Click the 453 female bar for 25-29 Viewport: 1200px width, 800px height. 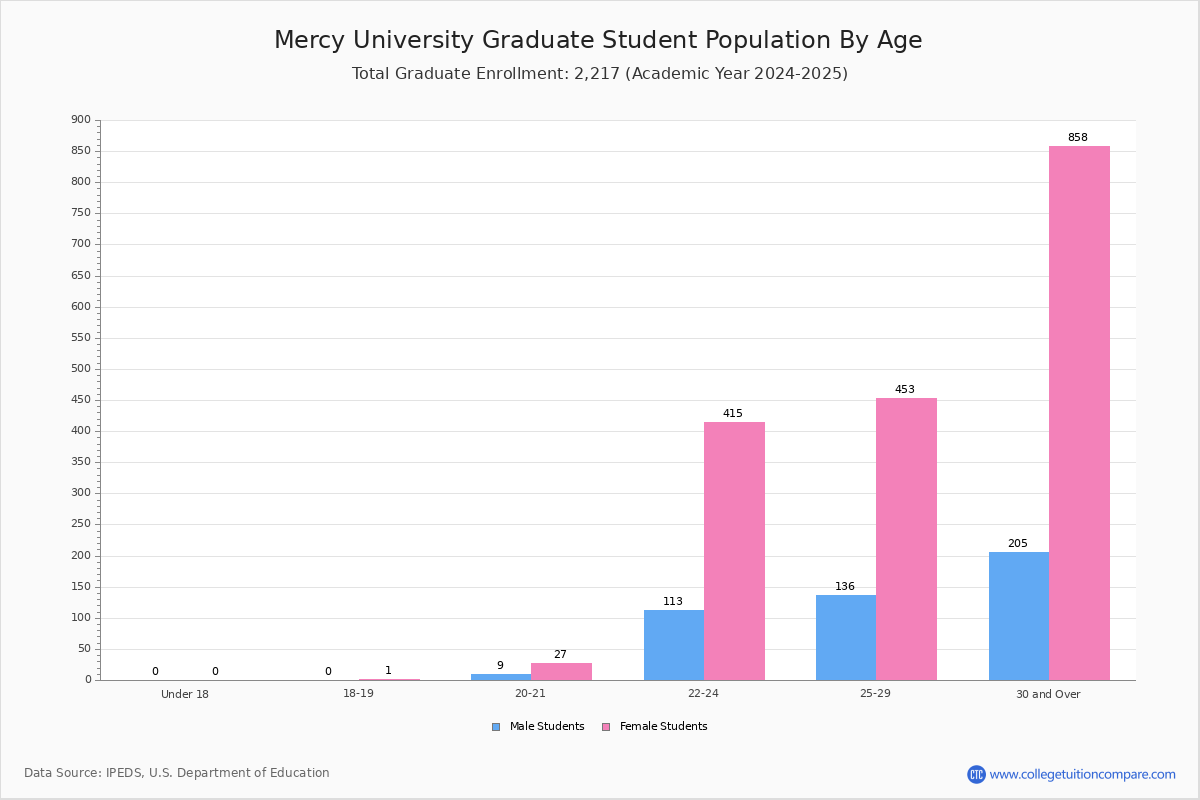(906, 539)
